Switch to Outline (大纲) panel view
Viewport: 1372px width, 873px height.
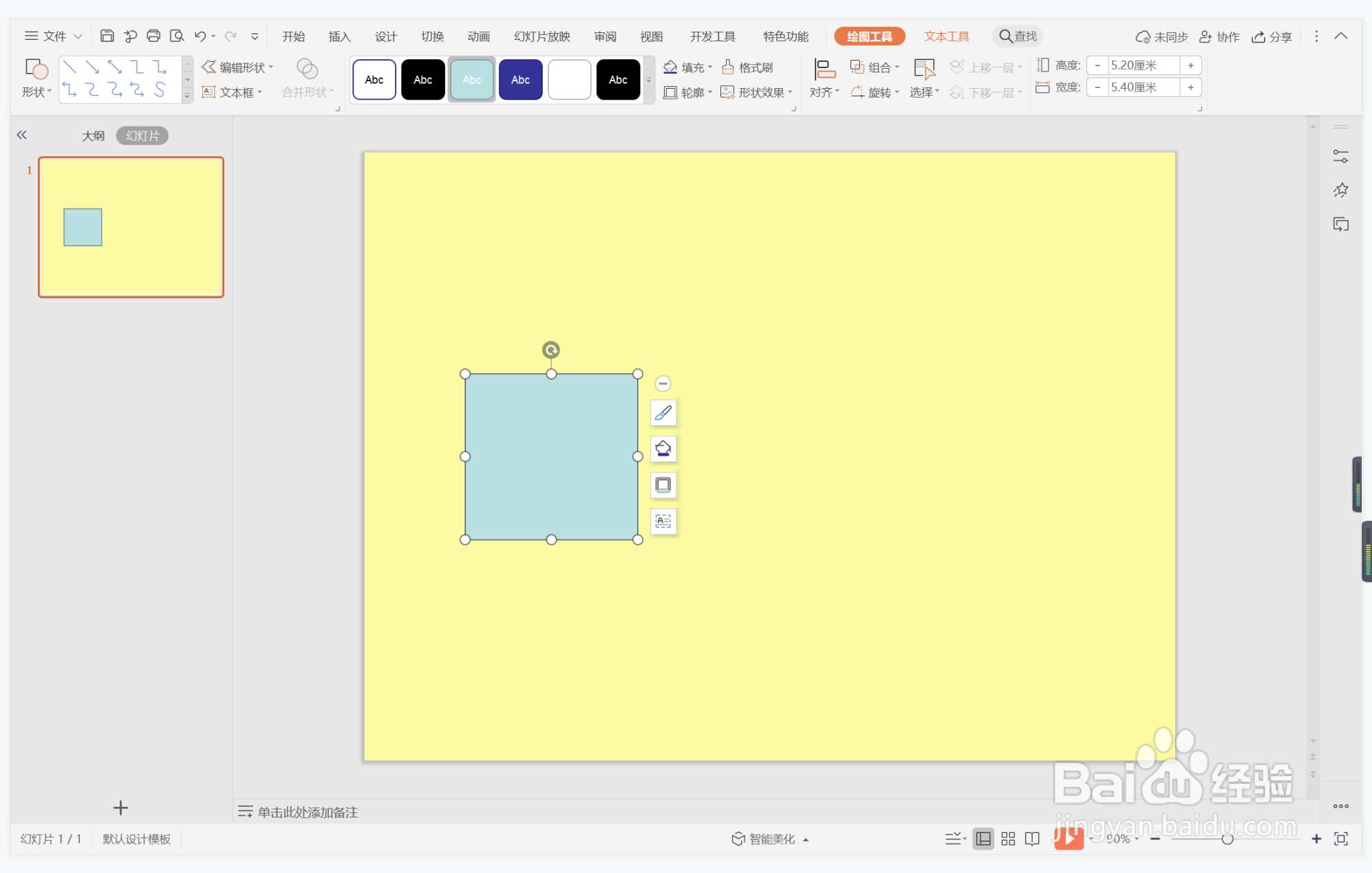tap(93, 136)
